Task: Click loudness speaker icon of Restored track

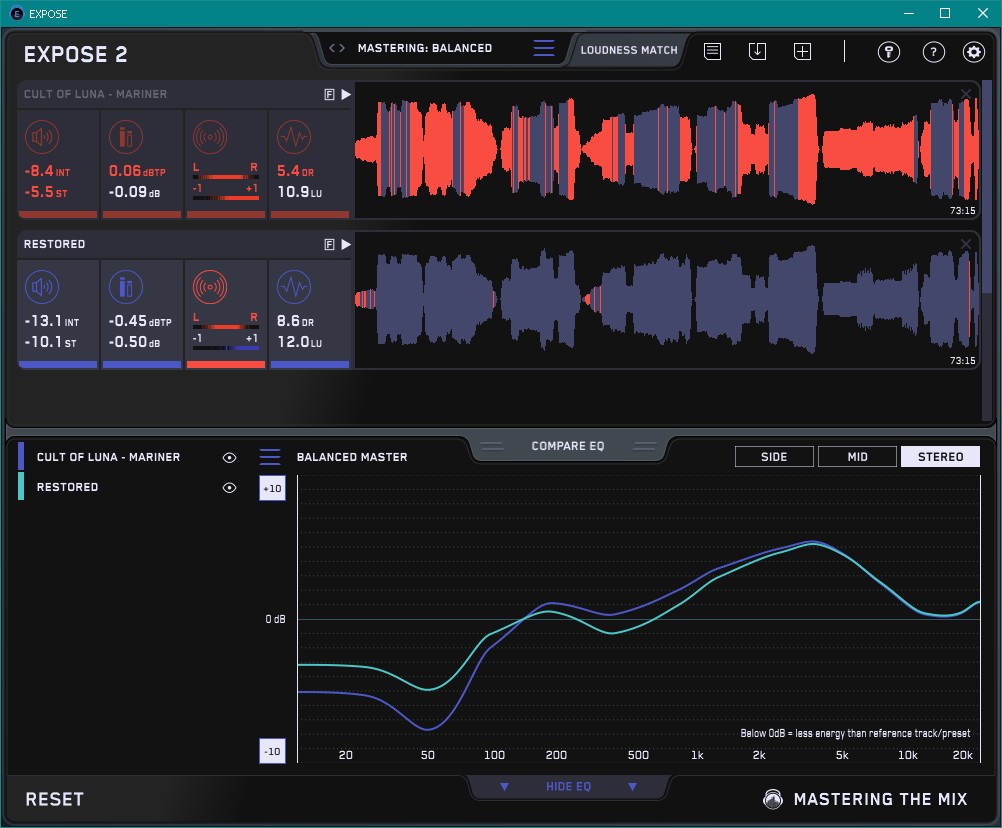Action: [41, 288]
